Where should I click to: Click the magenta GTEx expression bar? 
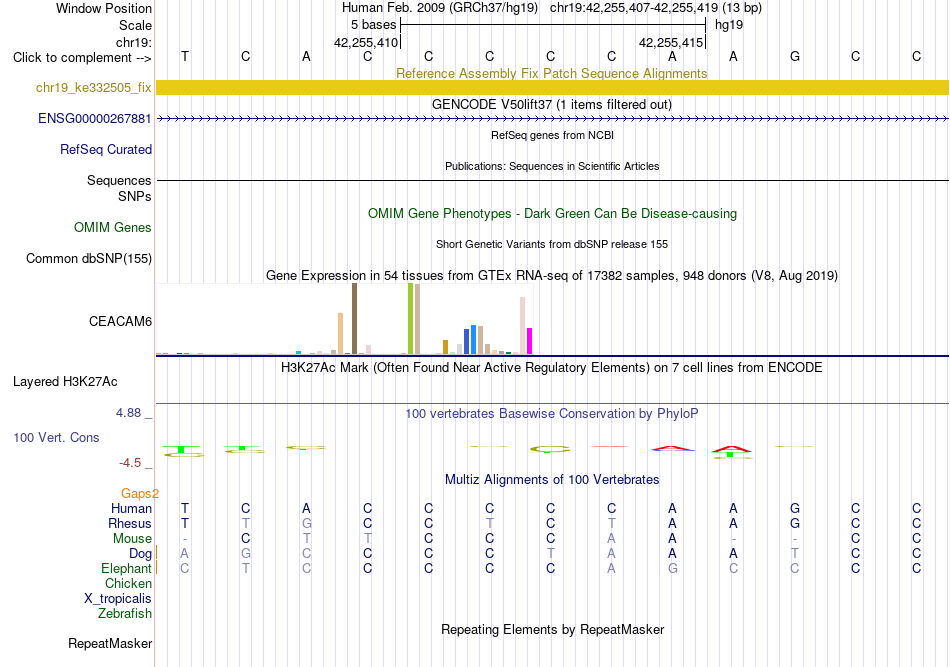pos(530,341)
